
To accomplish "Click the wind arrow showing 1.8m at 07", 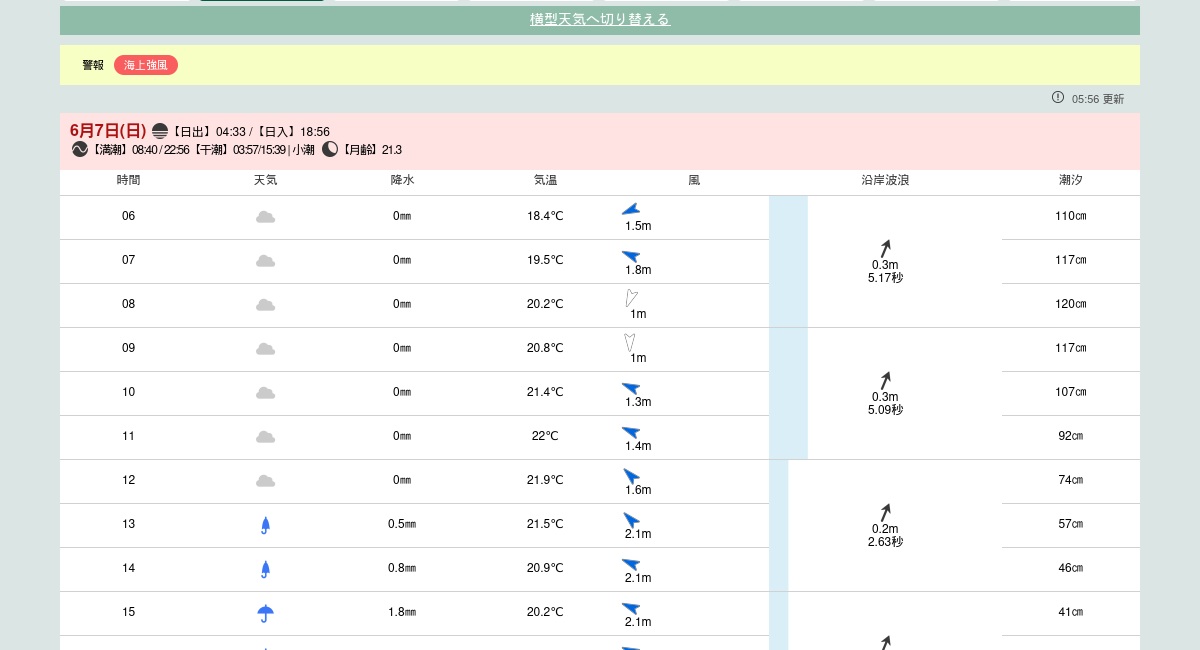I will [631, 256].
